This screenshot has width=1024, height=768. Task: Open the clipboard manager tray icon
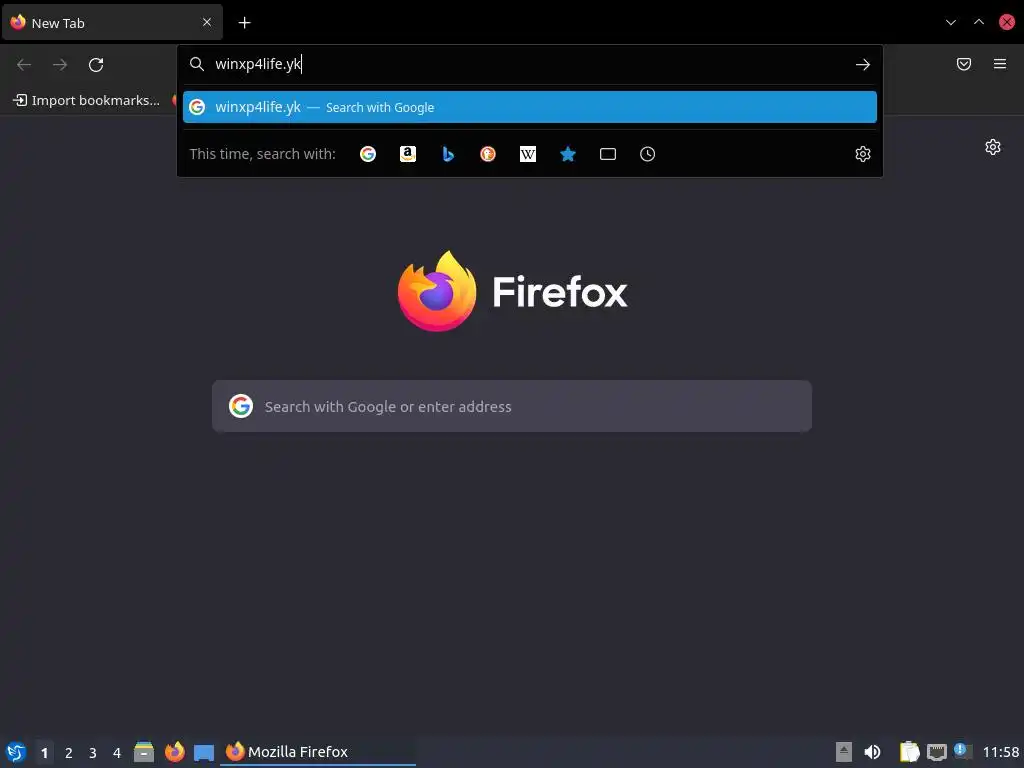click(909, 752)
